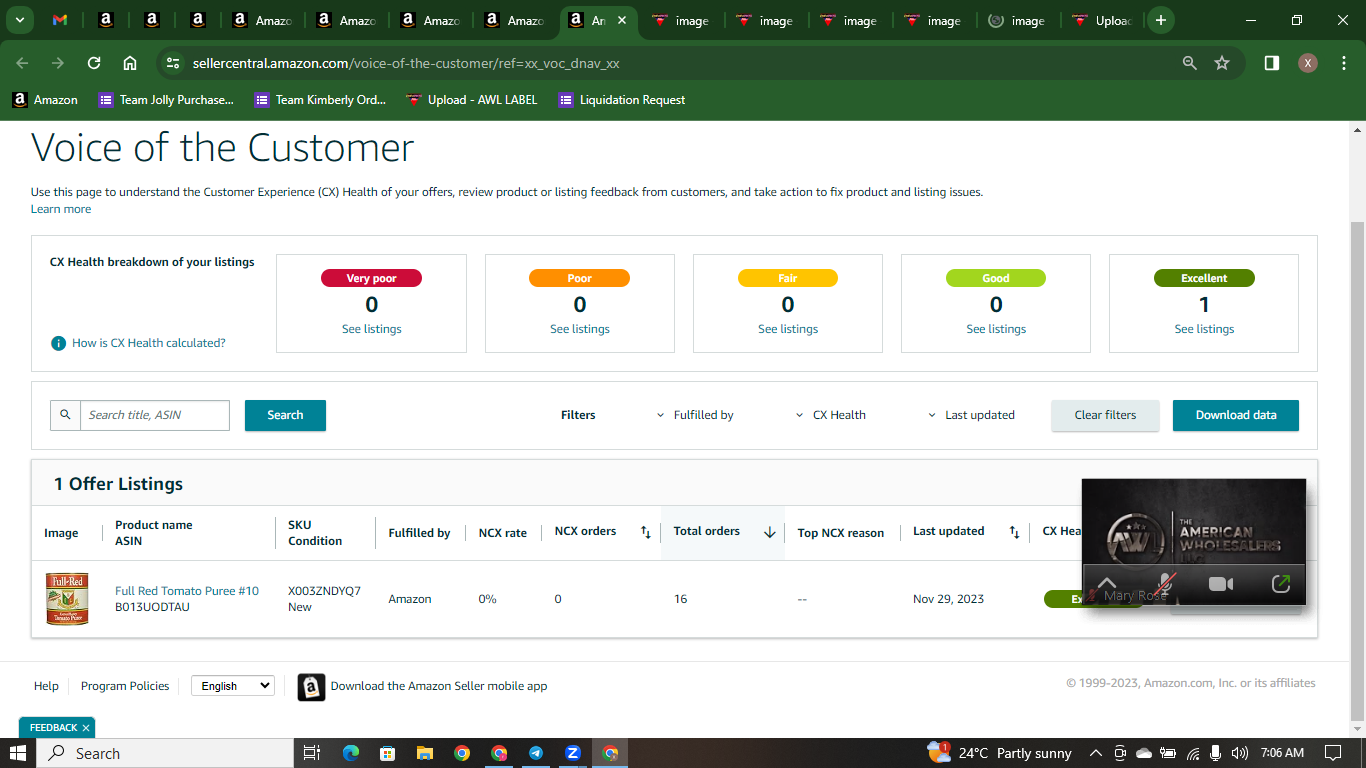Open Program Policies in footer
Viewport: 1366px width, 768px height.
pos(125,686)
